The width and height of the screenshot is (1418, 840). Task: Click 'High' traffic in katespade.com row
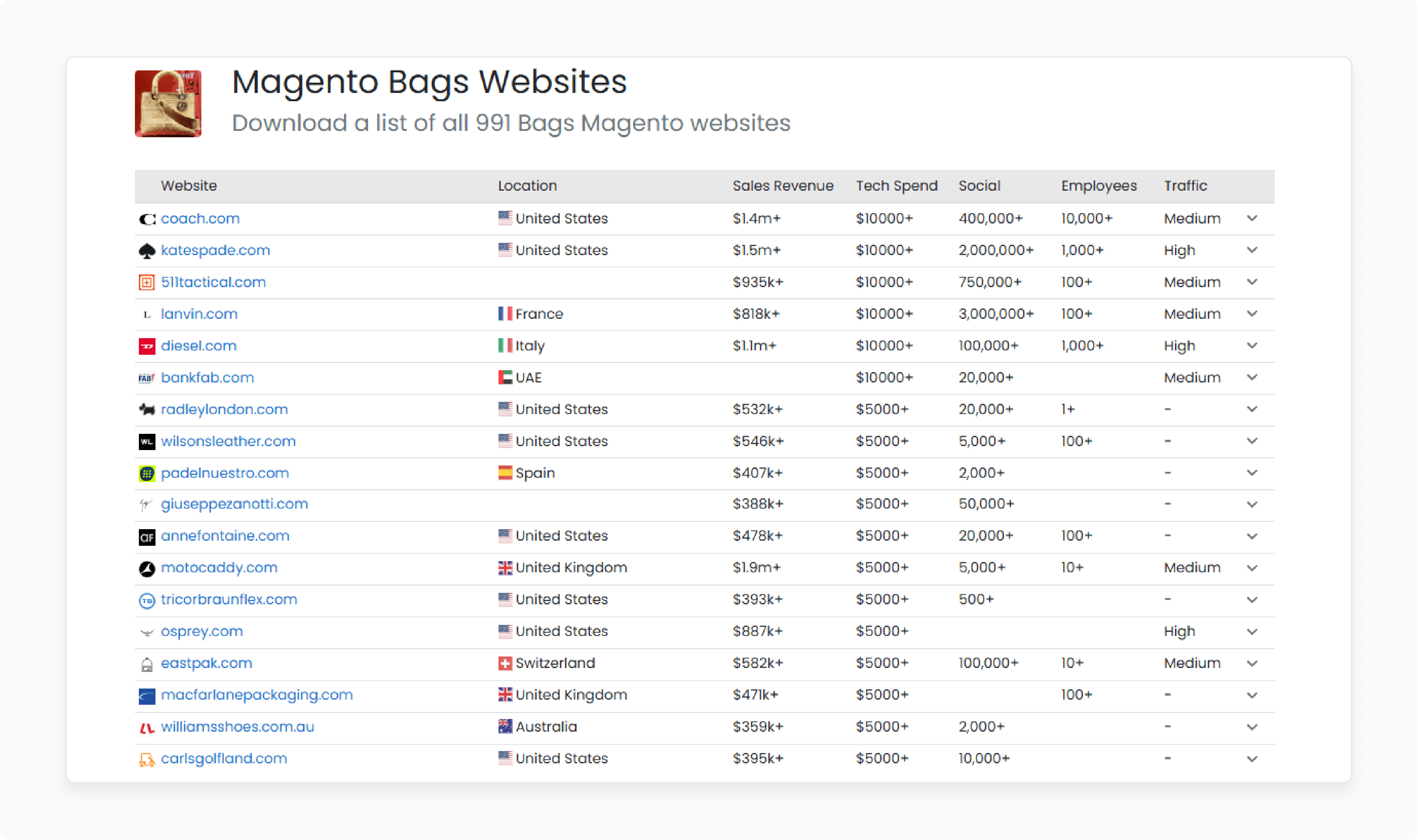(x=1179, y=250)
